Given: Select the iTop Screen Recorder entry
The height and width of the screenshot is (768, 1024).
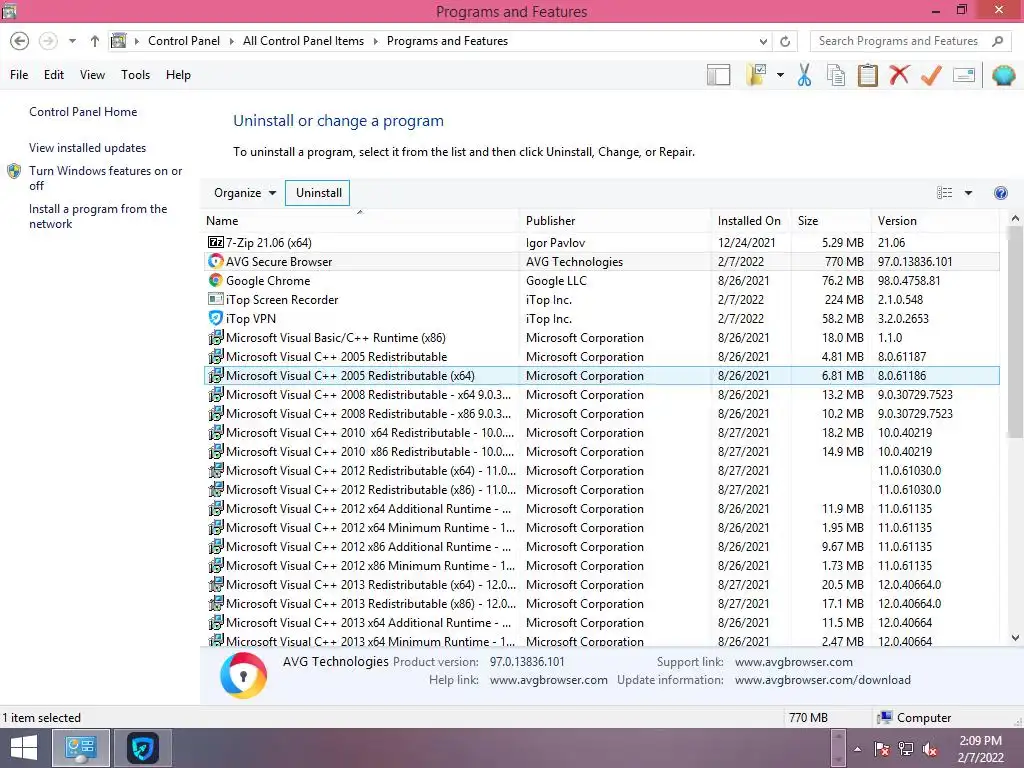Looking at the screenshot, I should [601, 299].
